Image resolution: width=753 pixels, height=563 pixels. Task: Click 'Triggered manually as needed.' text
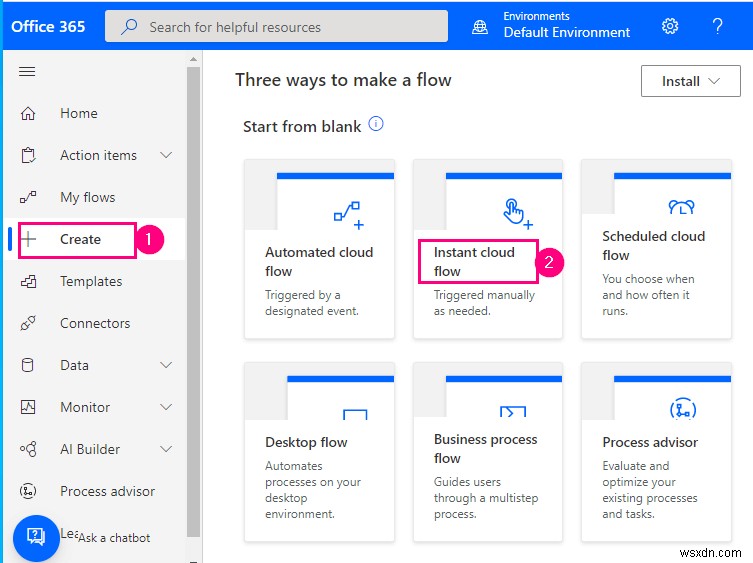tap(484, 303)
